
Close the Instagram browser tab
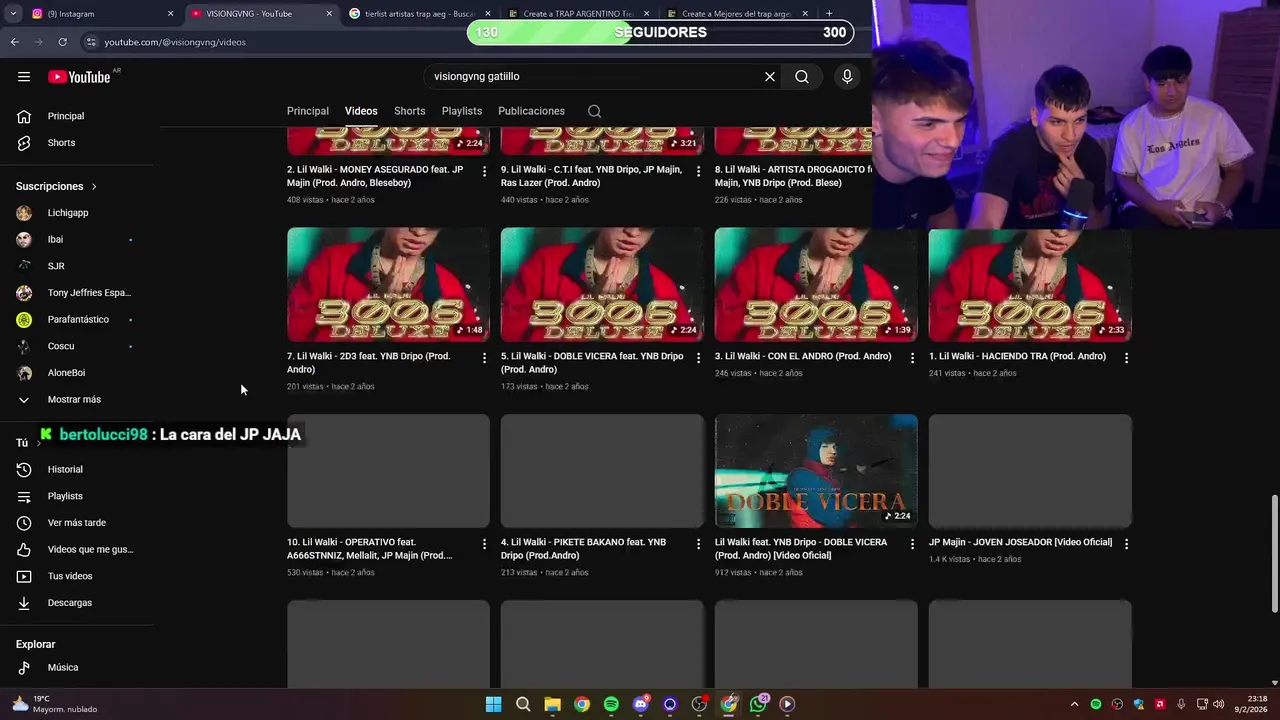pyautogui.click(x=170, y=14)
